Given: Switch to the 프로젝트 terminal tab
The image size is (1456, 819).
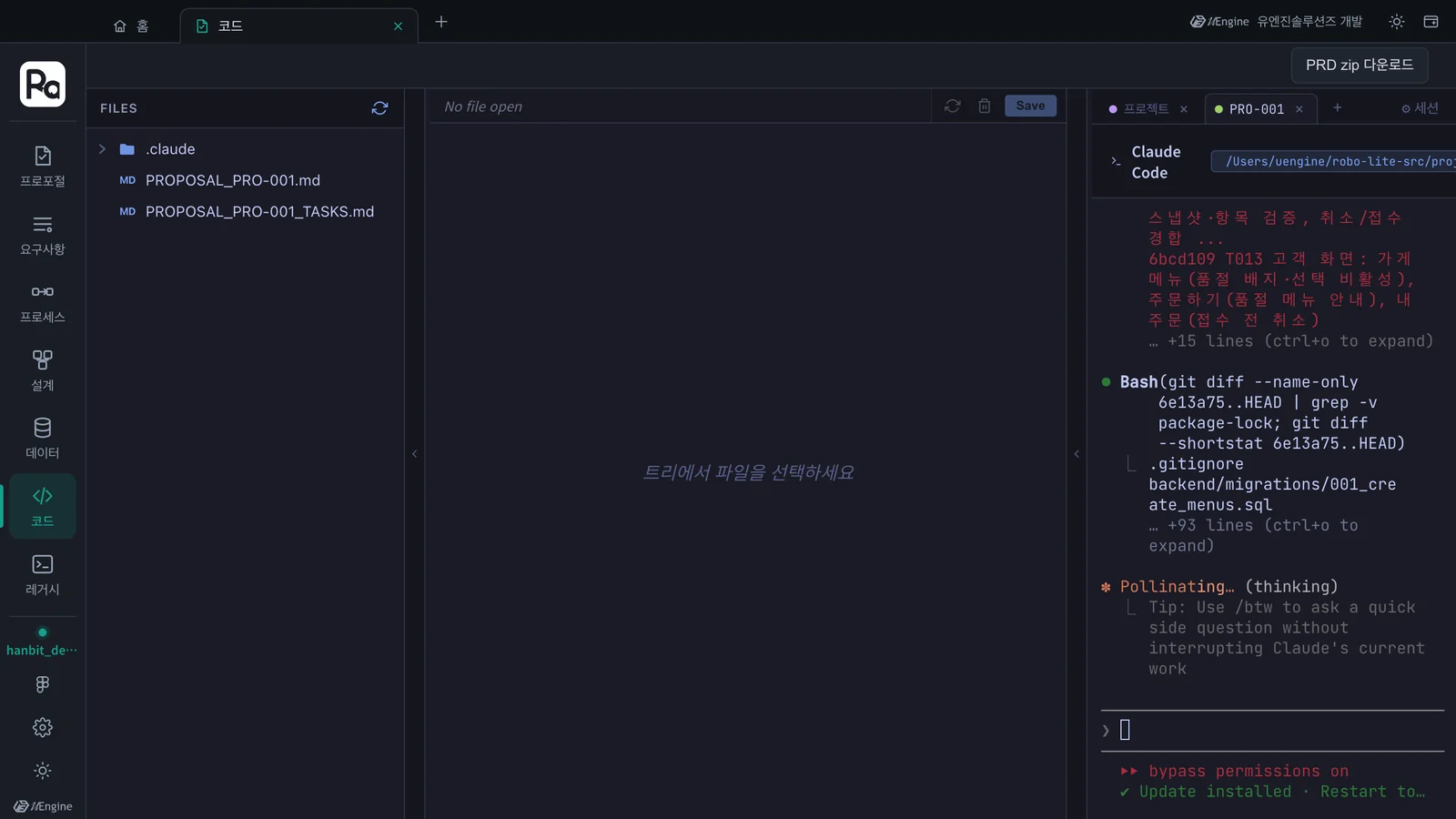Looking at the screenshot, I should 1146,108.
